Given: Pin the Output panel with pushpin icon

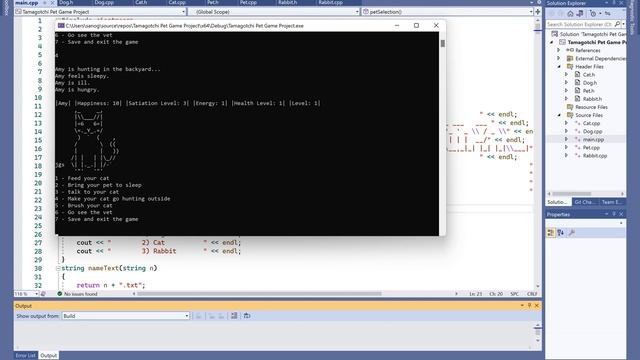Looking at the screenshot, I should coord(529,305).
